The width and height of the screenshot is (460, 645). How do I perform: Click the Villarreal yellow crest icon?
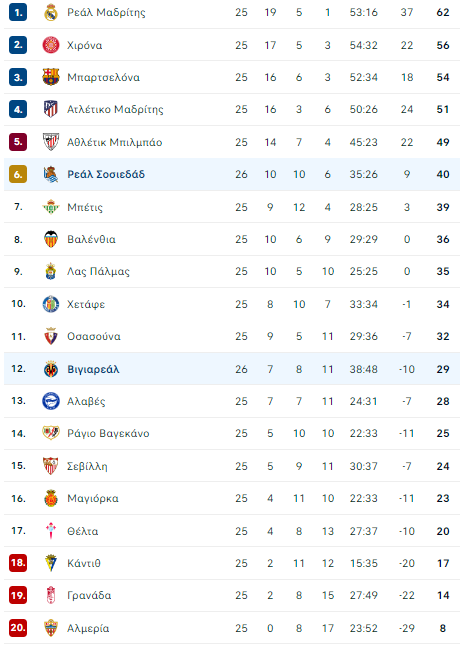(51, 369)
